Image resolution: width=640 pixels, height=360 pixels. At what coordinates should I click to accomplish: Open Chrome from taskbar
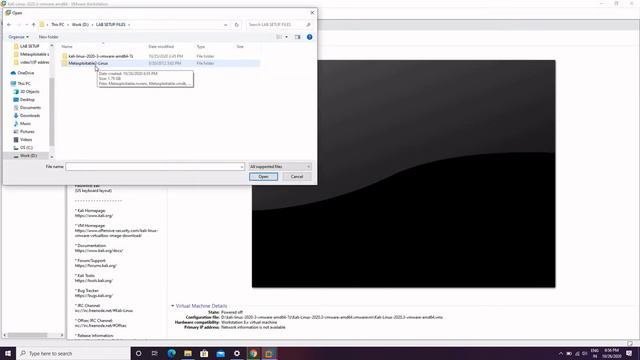tap(253, 353)
